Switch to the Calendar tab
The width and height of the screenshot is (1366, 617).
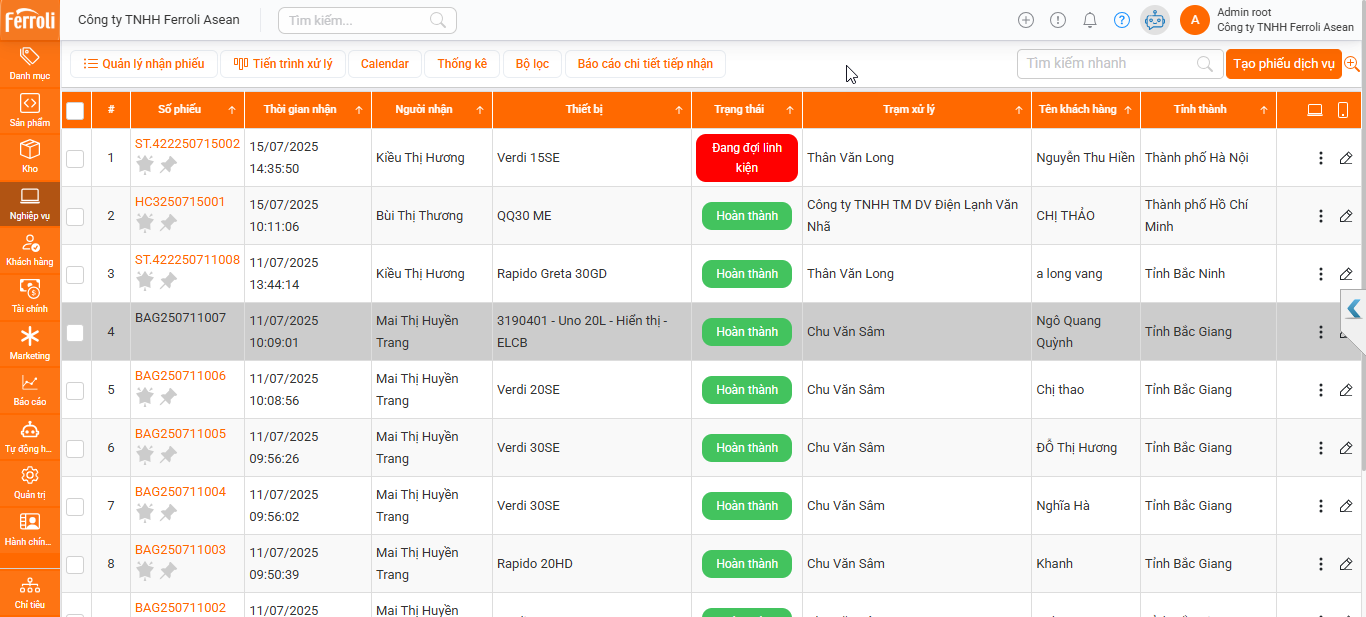tap(385, 64)
